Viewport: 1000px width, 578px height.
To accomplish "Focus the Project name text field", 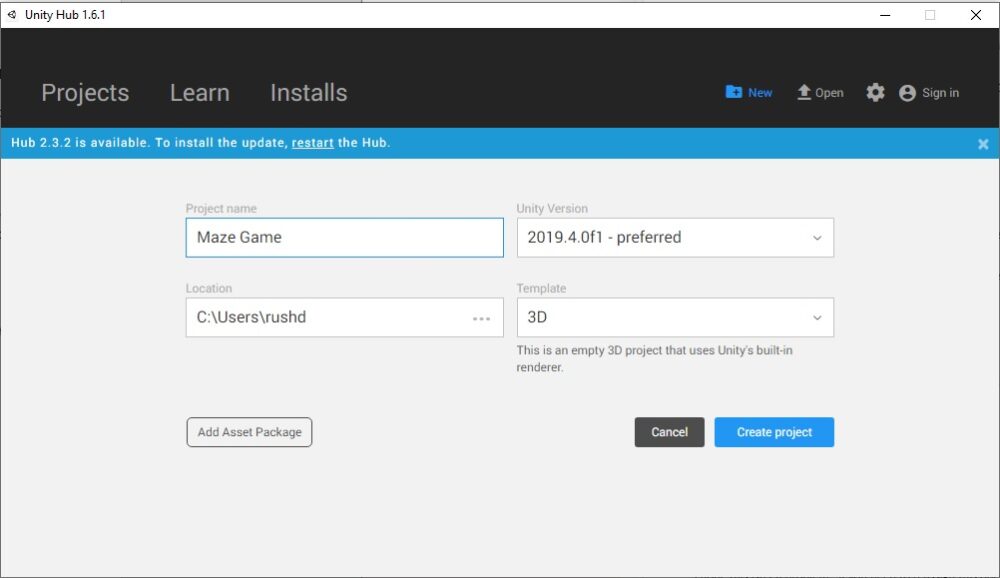I will pyautogui.click(x=344, y=238).
